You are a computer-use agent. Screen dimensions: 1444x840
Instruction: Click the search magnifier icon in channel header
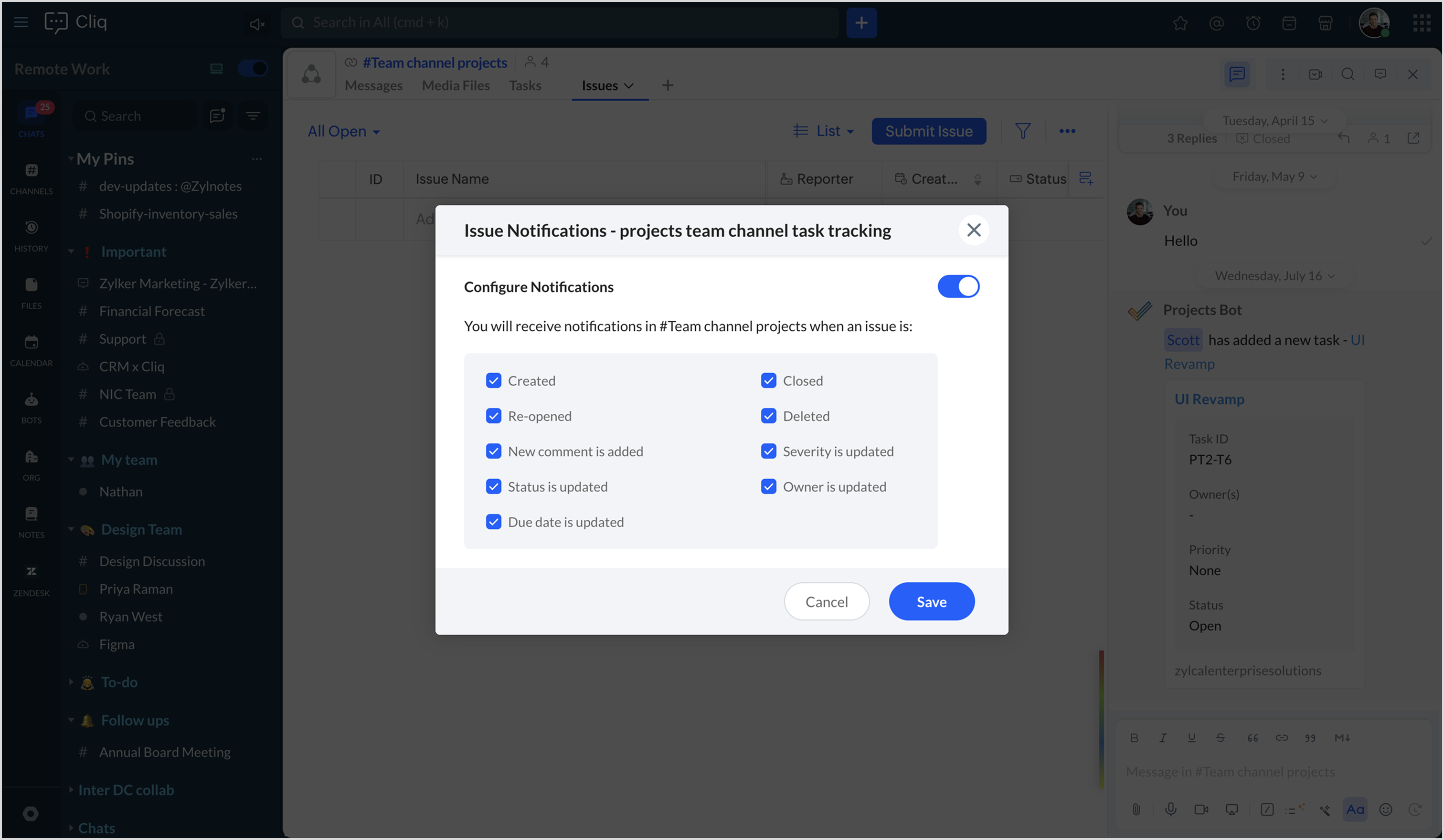click(1348, 74)
